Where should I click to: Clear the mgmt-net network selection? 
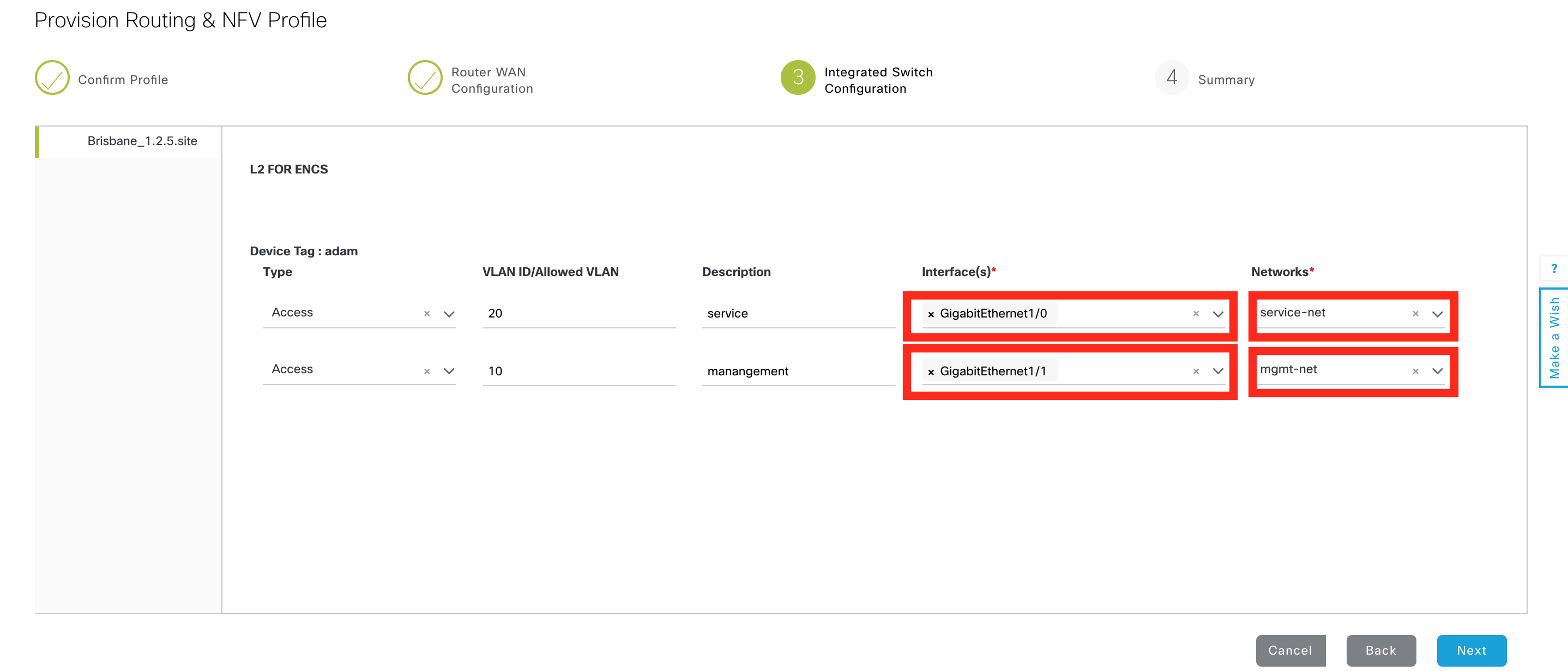1415,371
